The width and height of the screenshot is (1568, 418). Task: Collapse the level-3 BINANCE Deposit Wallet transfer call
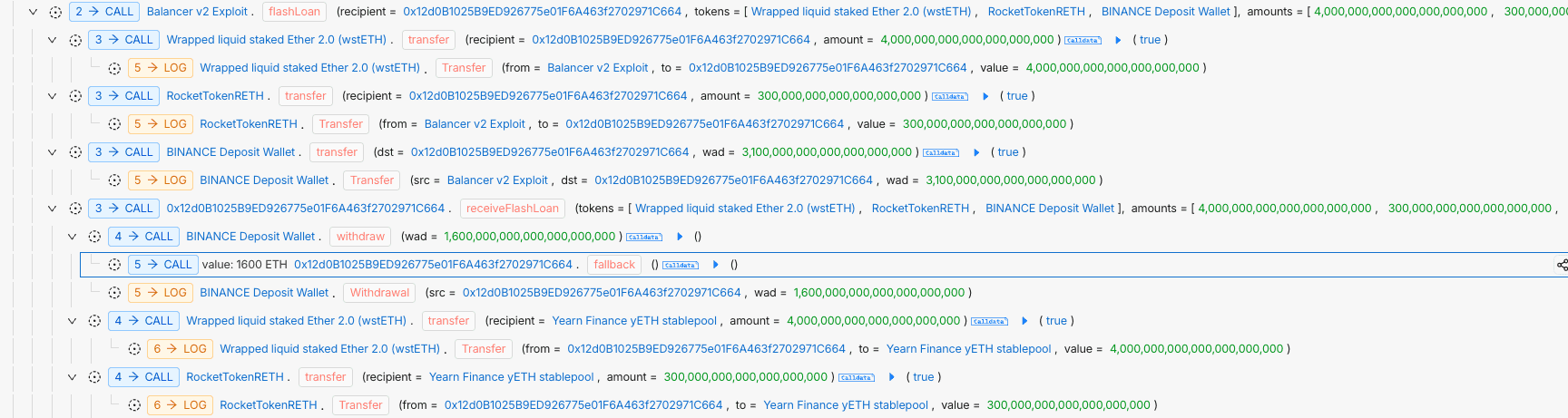point(52,152)
